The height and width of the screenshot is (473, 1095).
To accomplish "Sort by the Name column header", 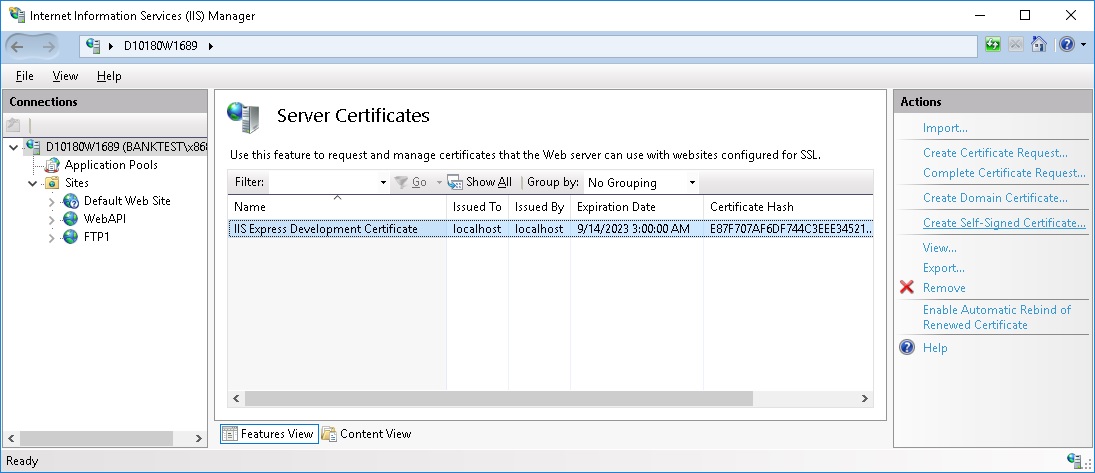I will point(337,207).
